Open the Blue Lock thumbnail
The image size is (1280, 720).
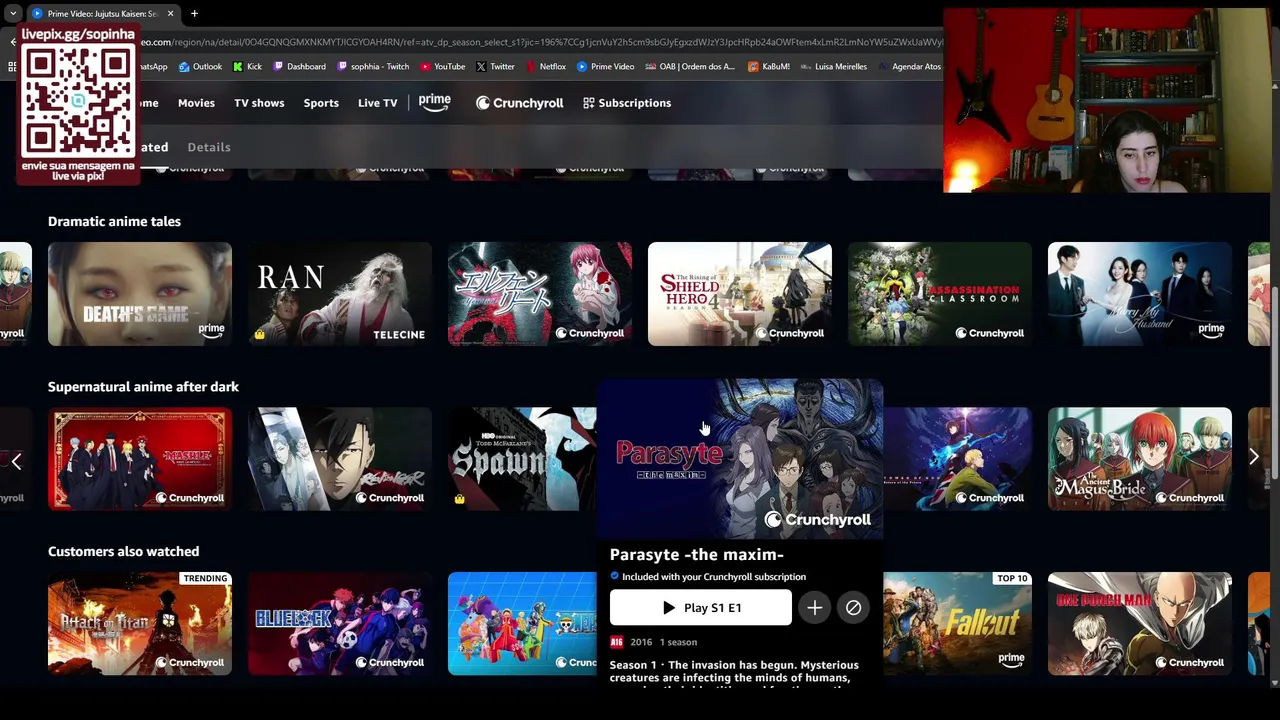[x=340, y=624]
